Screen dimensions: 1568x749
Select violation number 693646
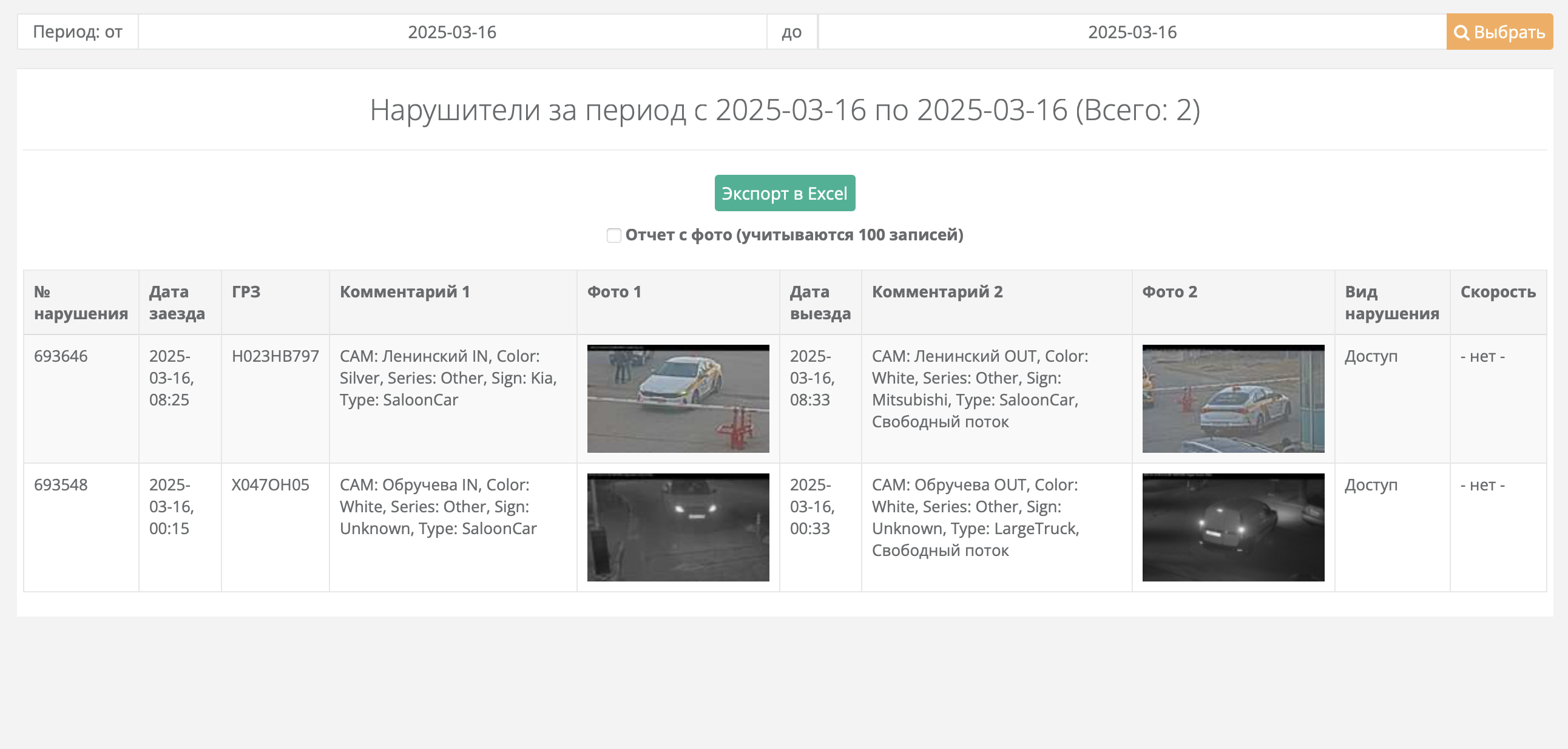tap(61, 356)
